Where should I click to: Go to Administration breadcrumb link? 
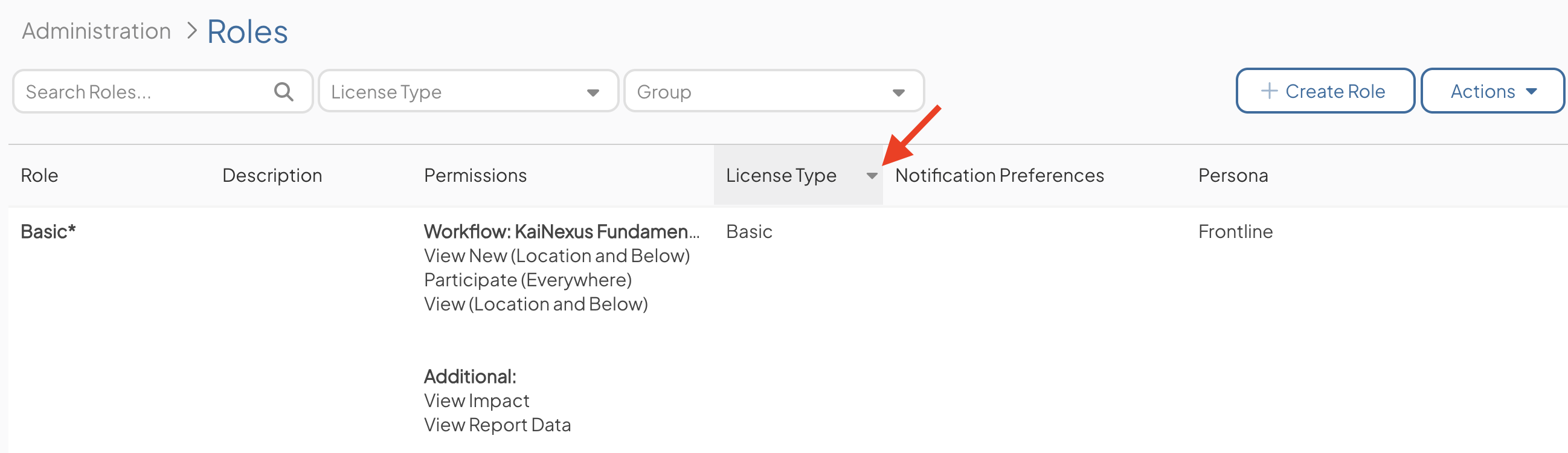[x=96, y=31]
